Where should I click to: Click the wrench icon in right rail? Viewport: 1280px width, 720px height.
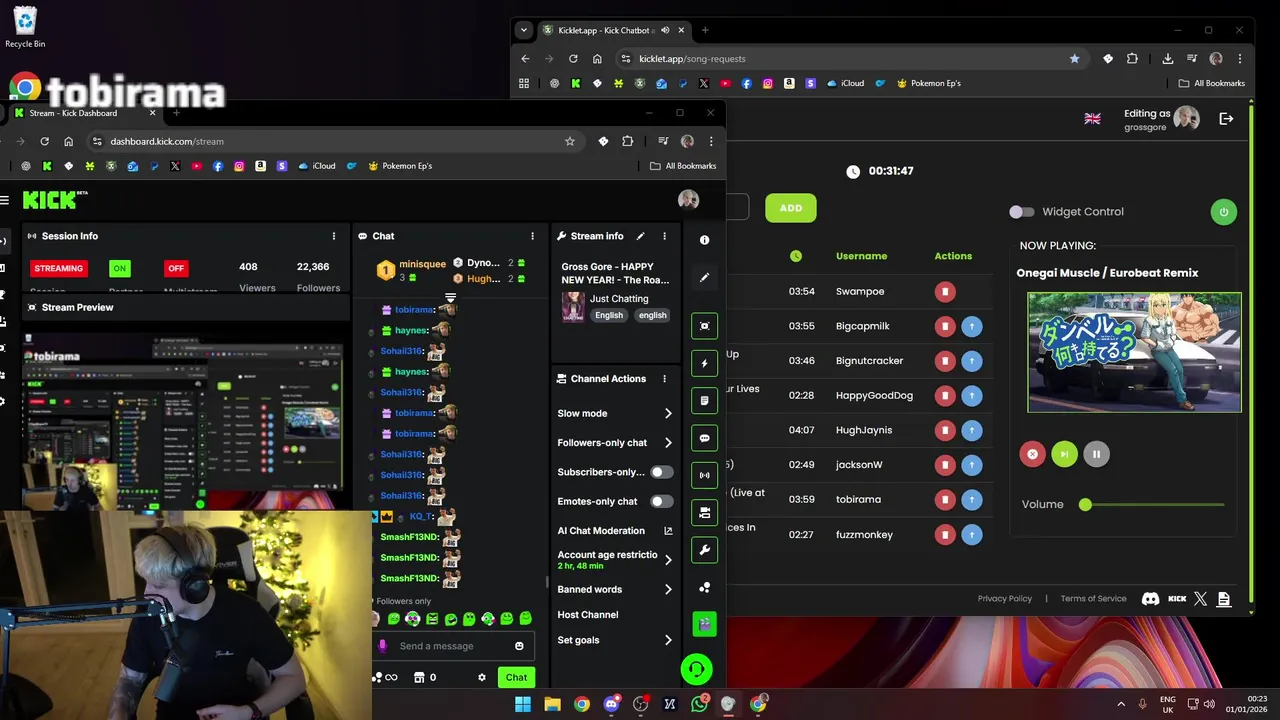click(x=704, y=550)
